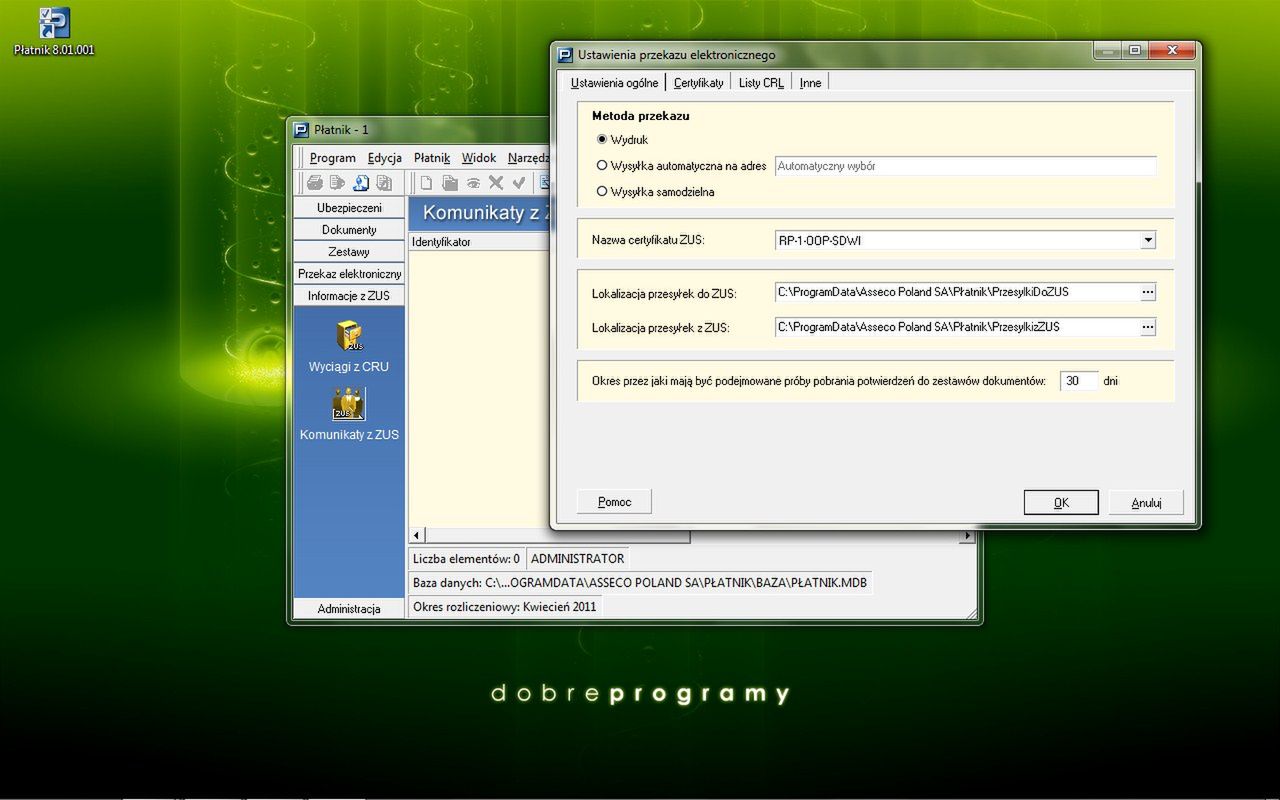Click Liczba elementów: 0 status entry
Image resolution: width=1280 pixels, height=800 pixels.
466,559
